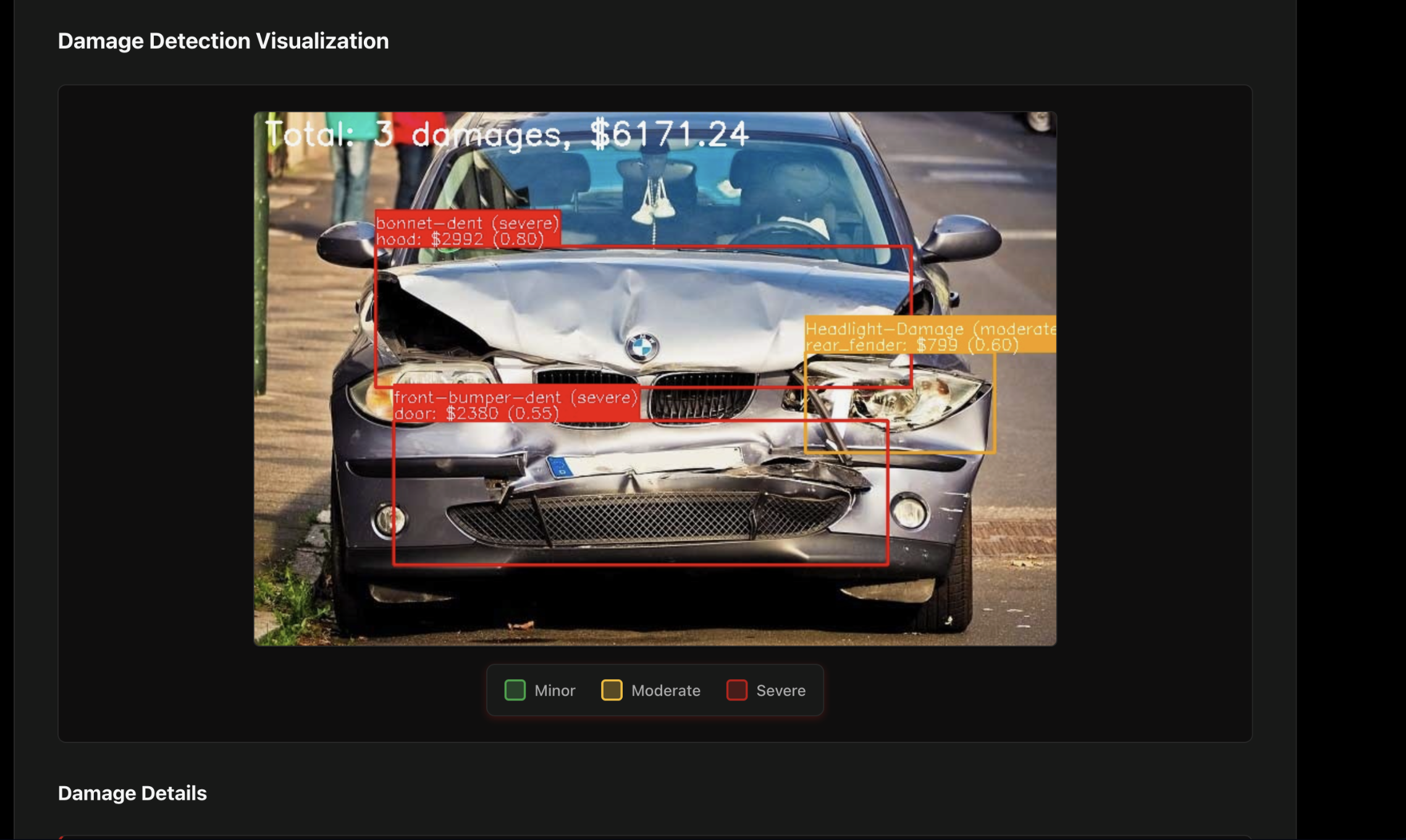Click the bonnet-dent (severe) annotation label
This screenshot has width=1406, height=840.
tap(467, 223)
